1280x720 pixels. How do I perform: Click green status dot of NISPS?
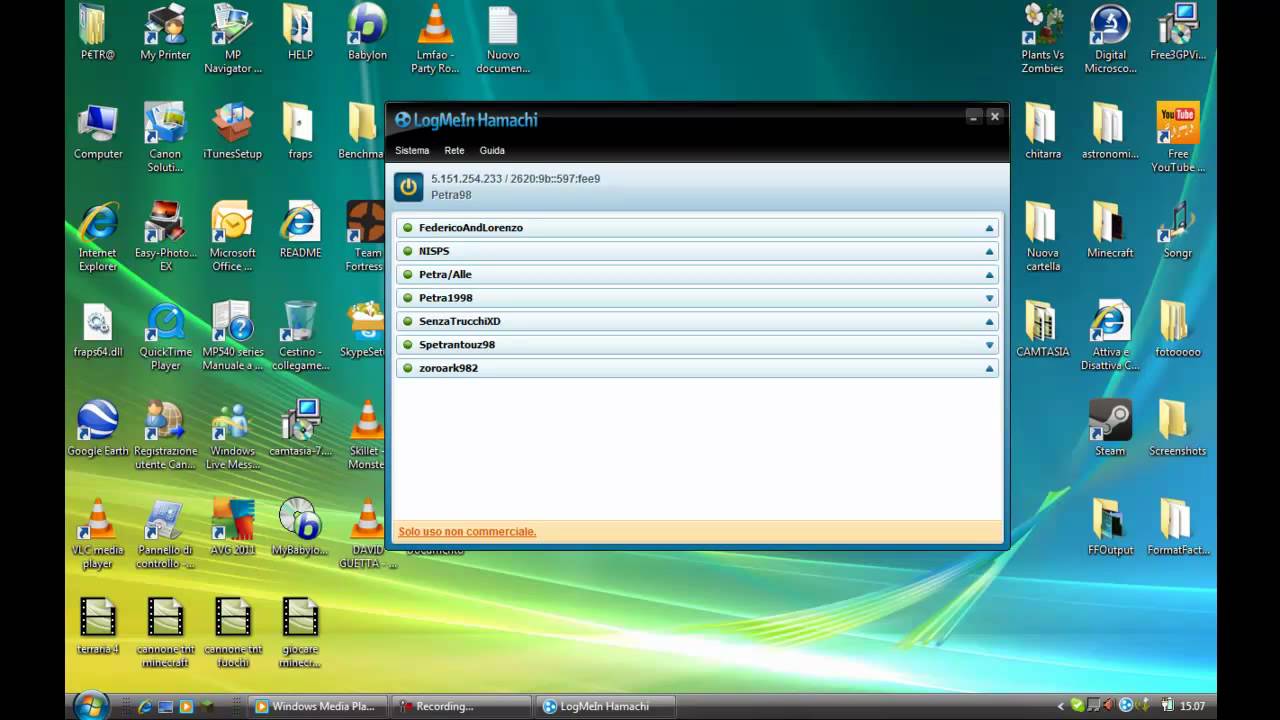(x=408, y=251)
